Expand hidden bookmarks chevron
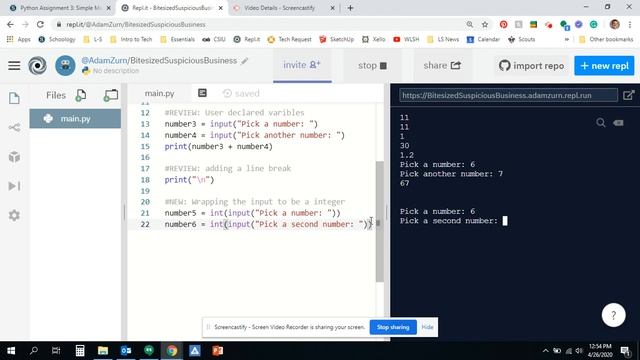The image size is (640, 360). pyautogui.click(x=567, y=39)
